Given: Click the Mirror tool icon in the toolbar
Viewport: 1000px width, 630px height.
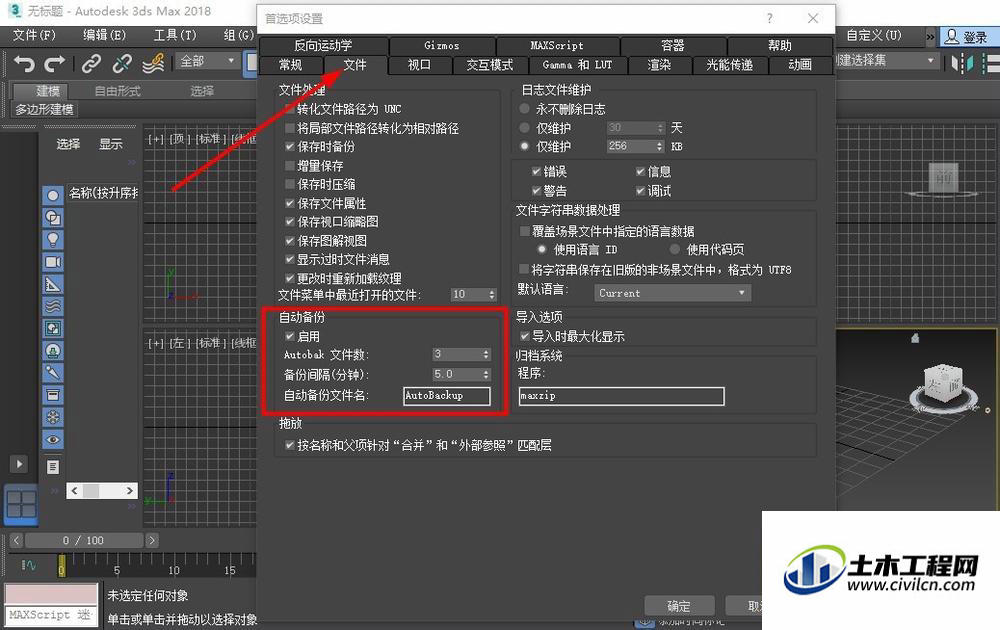Looking at the screenshot, I should 962,63.
